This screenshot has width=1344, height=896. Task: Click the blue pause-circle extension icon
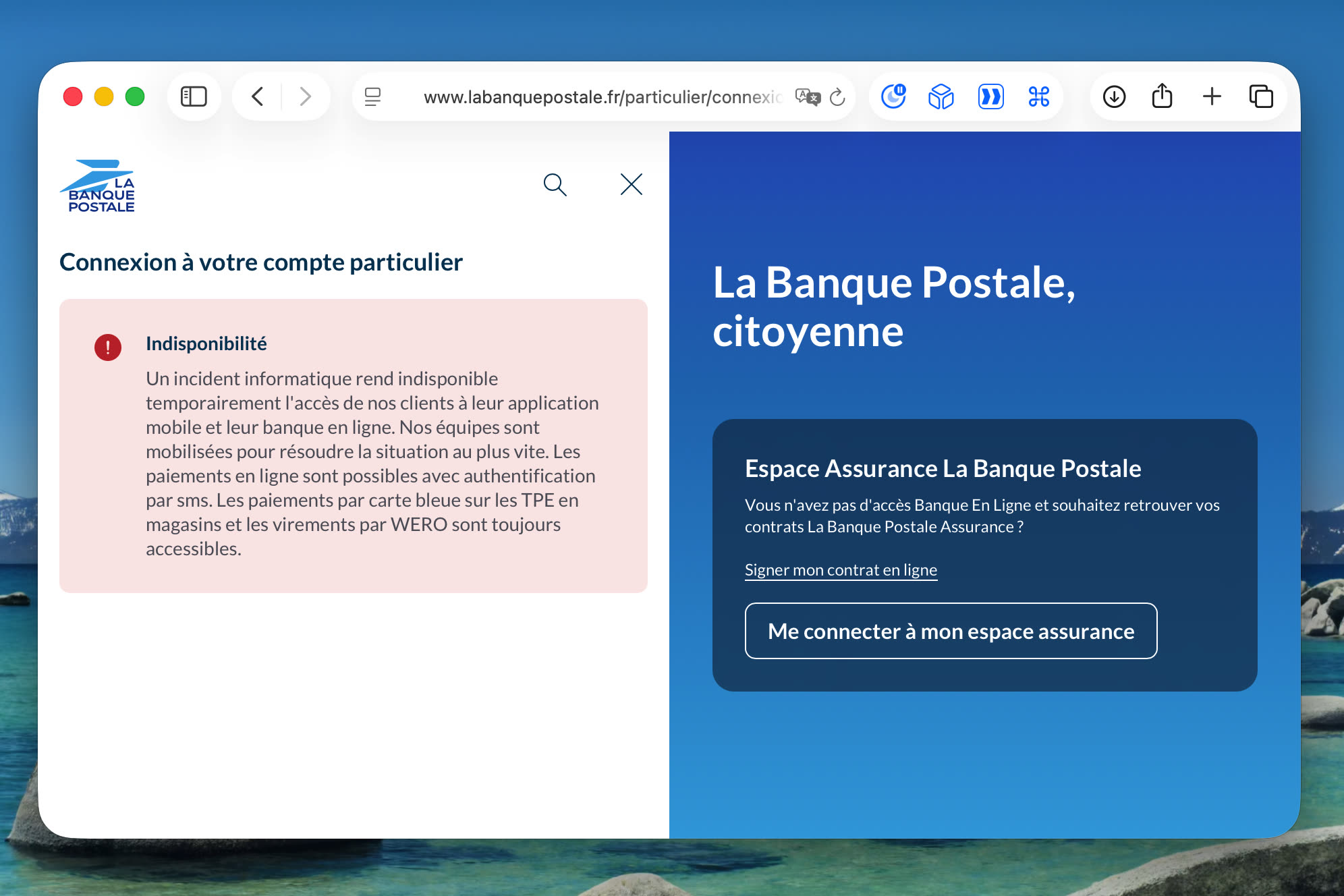[x=893, y=96]
